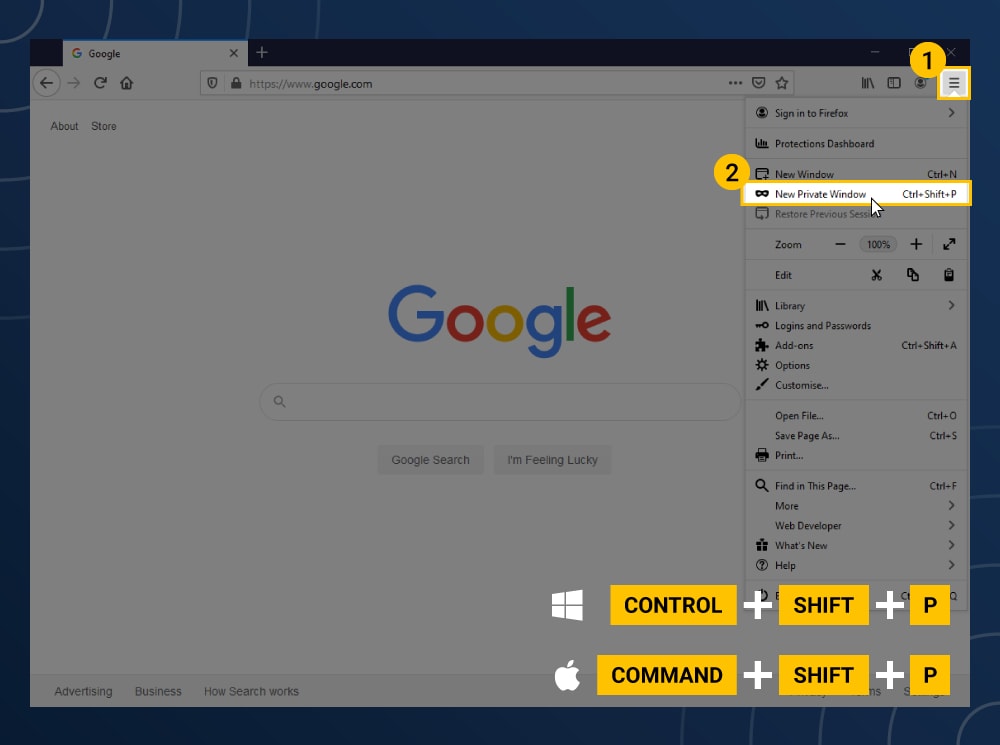Follow the Business footer link
Viewport: 1000px width, 745px height.
[x=158, y=691]
